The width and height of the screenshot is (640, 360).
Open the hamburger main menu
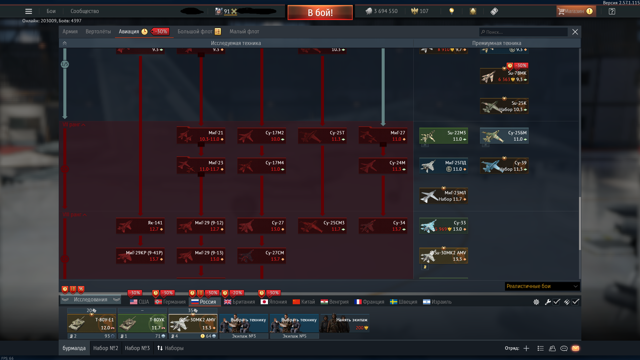29,11
